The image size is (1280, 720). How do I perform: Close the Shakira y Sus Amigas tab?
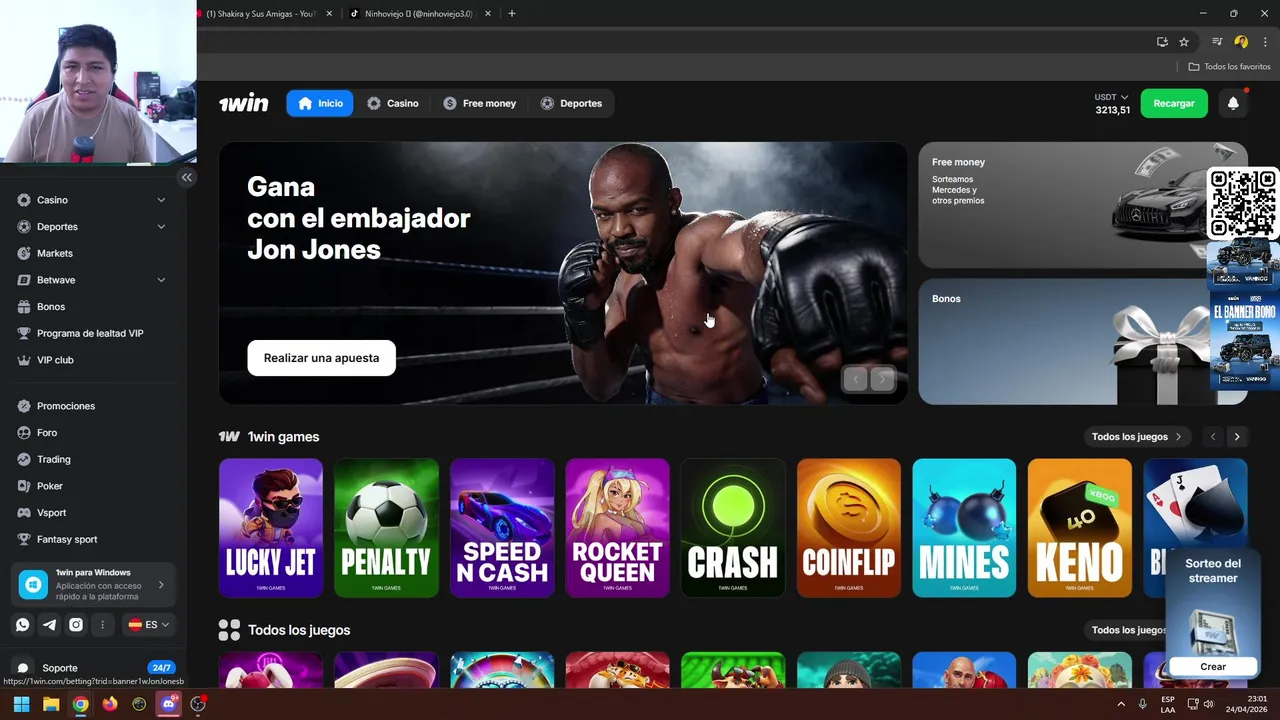(x=329, y=14)
